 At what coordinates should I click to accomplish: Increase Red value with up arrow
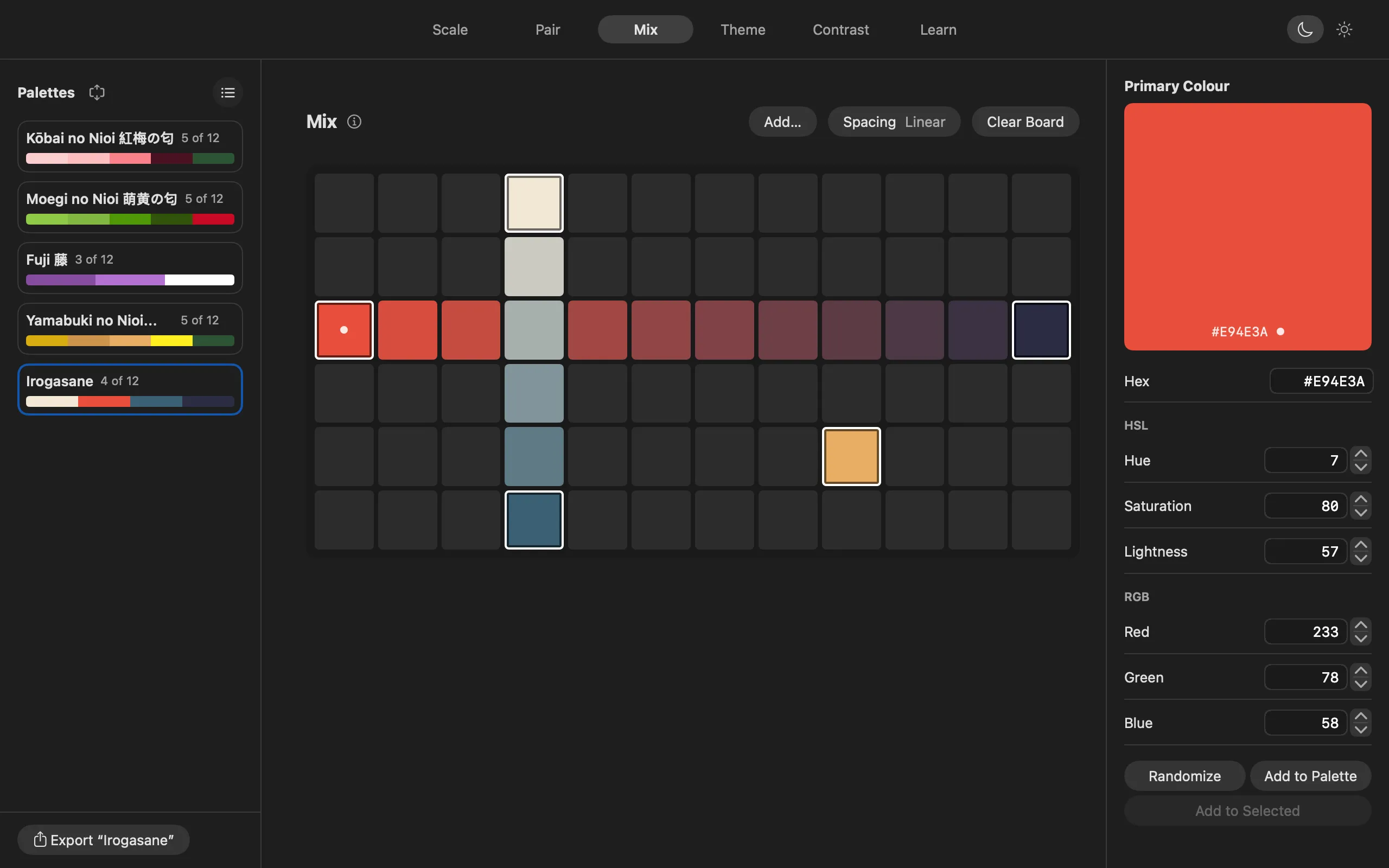point(1361,624)
